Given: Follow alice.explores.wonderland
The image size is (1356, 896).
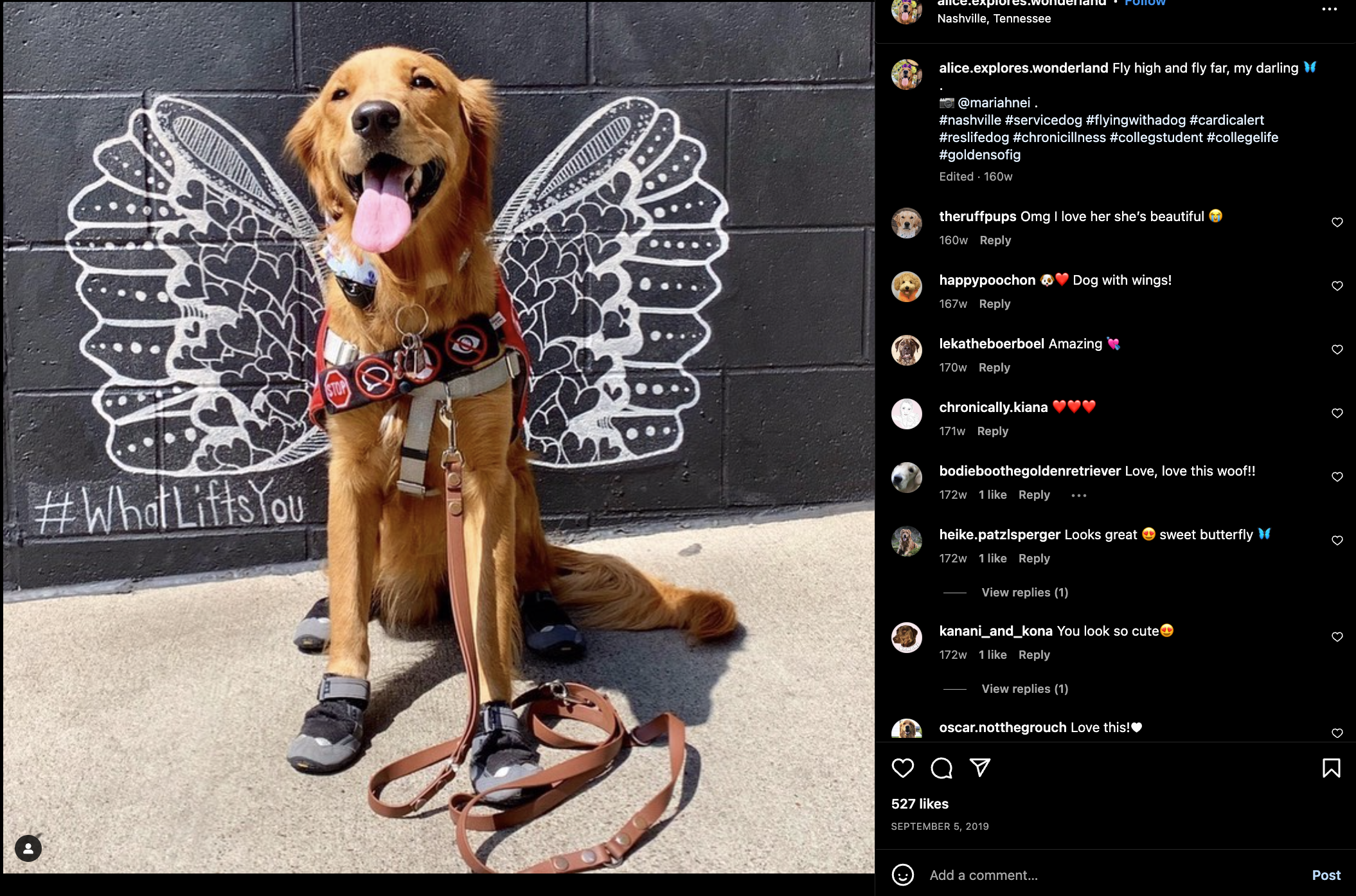Looking at the screenshot, I should tap(1145, 3).
